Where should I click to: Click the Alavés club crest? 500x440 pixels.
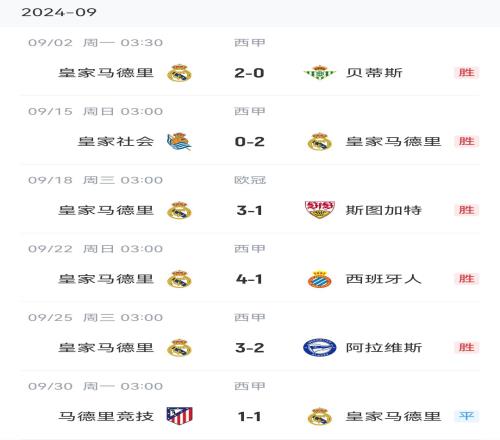(x=320, y=348)
